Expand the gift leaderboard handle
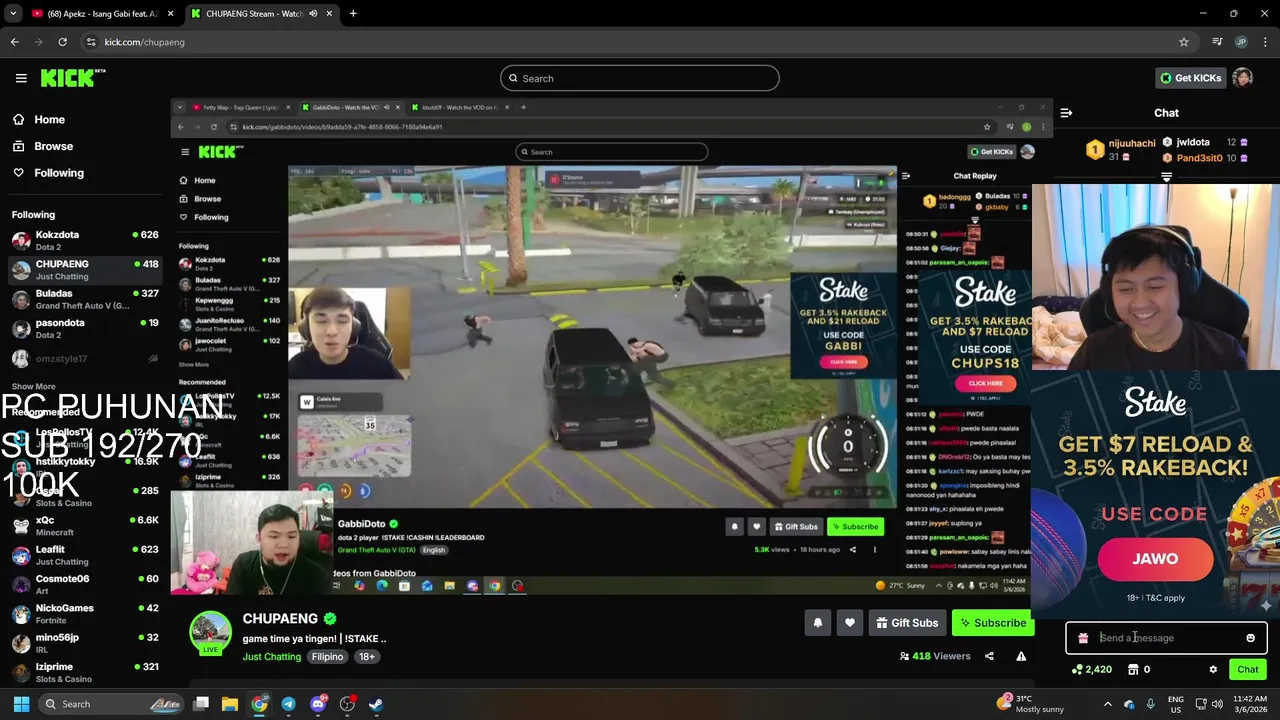 click(1166, 177)
